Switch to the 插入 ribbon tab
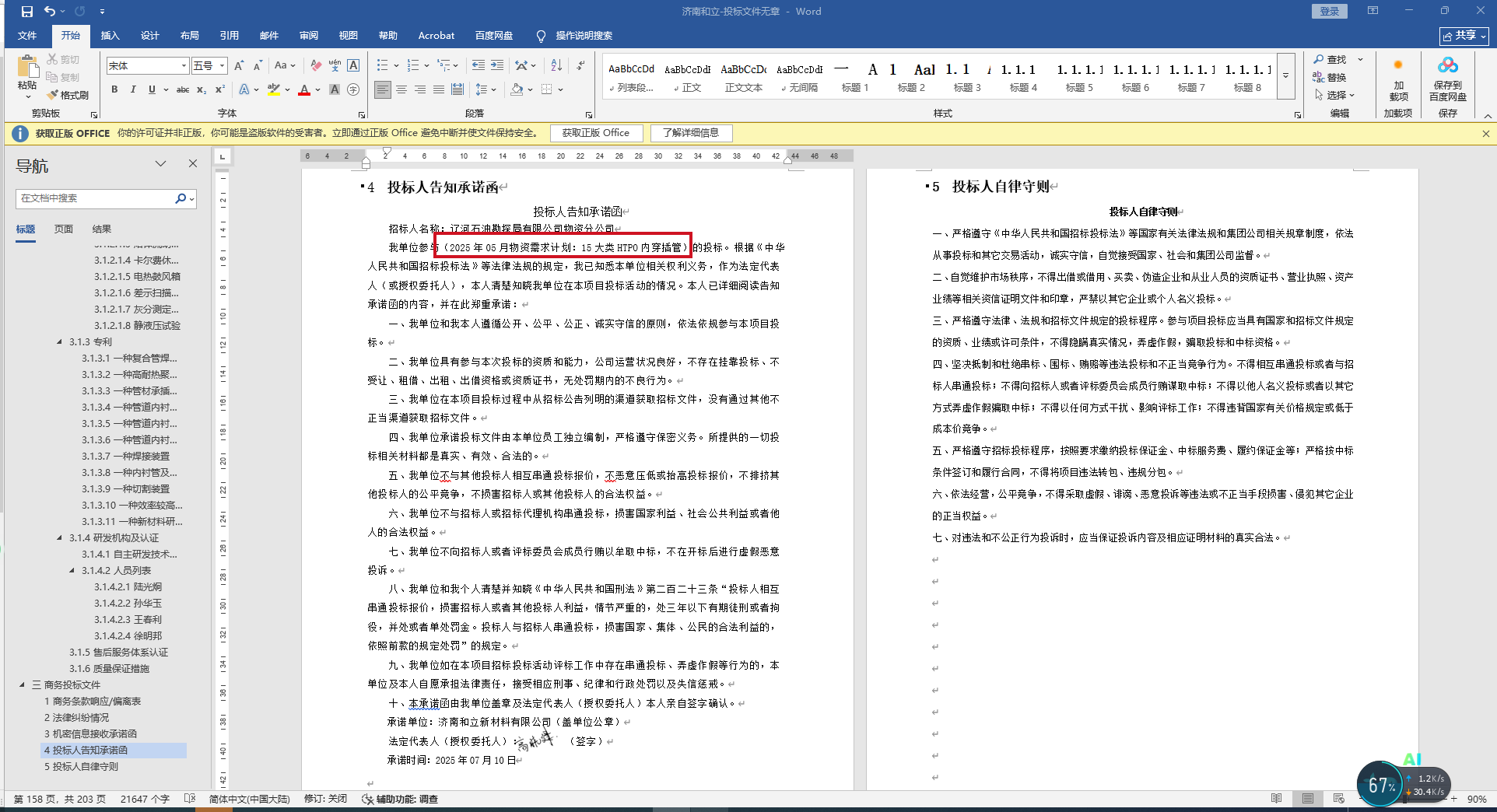 click(110, 36)
